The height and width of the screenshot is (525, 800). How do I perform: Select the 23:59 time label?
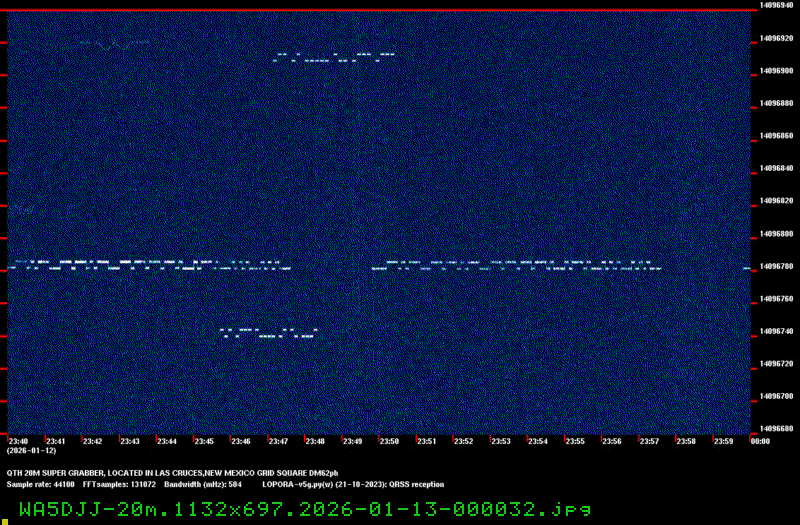point(723,441)
